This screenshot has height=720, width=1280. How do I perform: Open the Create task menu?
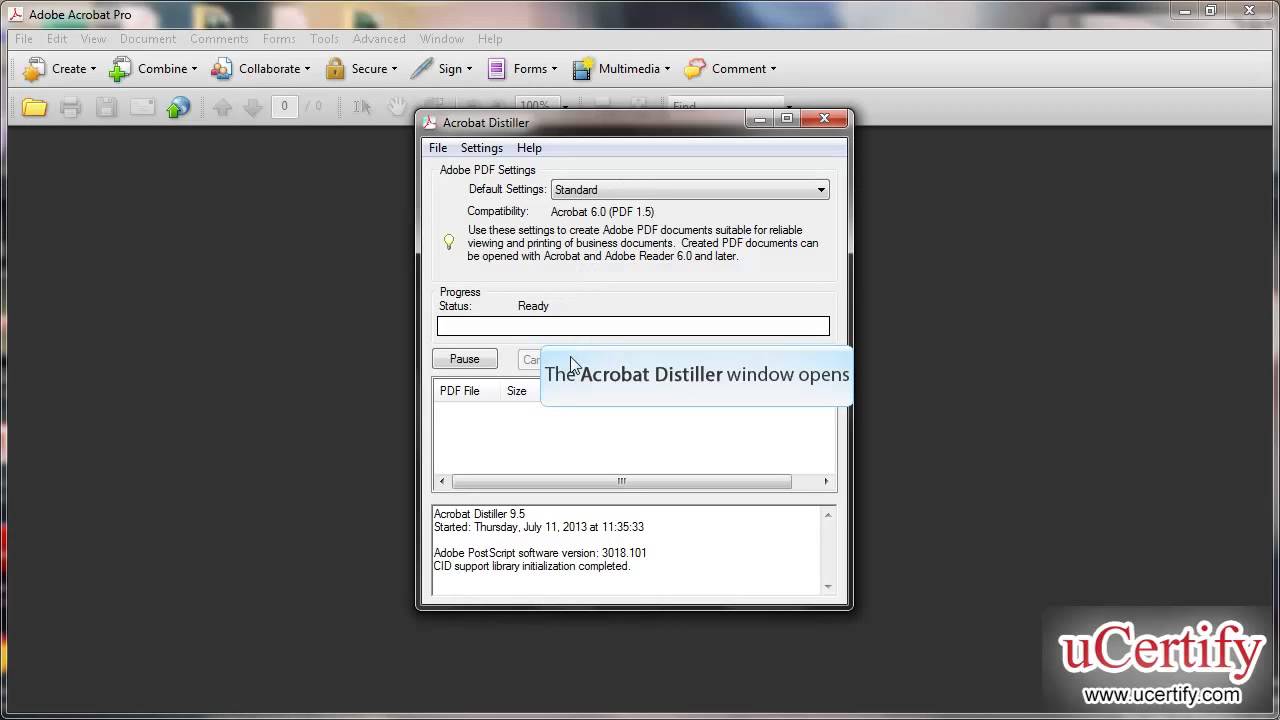click(x=59, y=69)
